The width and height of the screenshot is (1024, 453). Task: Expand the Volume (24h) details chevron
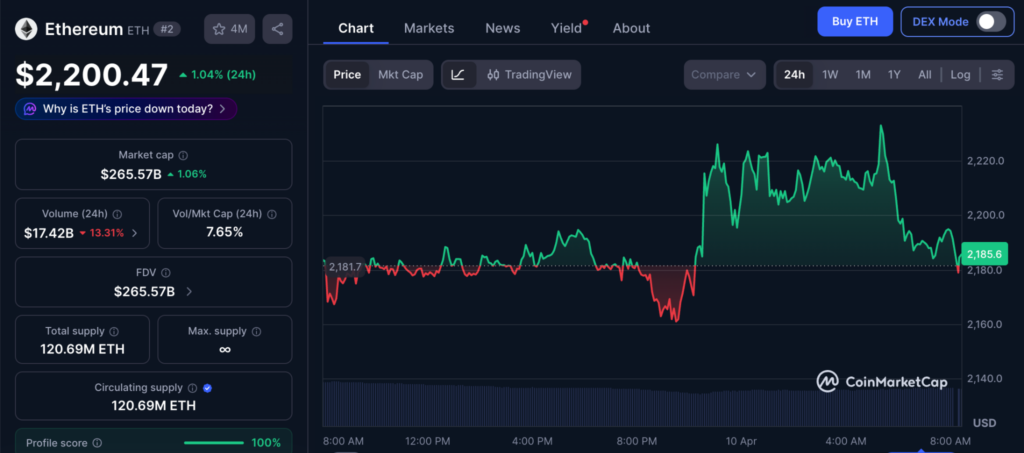click(x=135, y=233)
